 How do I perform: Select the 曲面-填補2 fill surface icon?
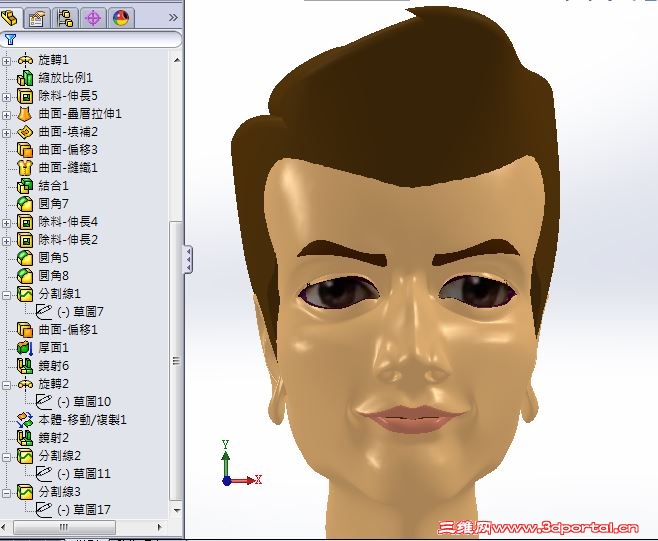pos(25,132)
